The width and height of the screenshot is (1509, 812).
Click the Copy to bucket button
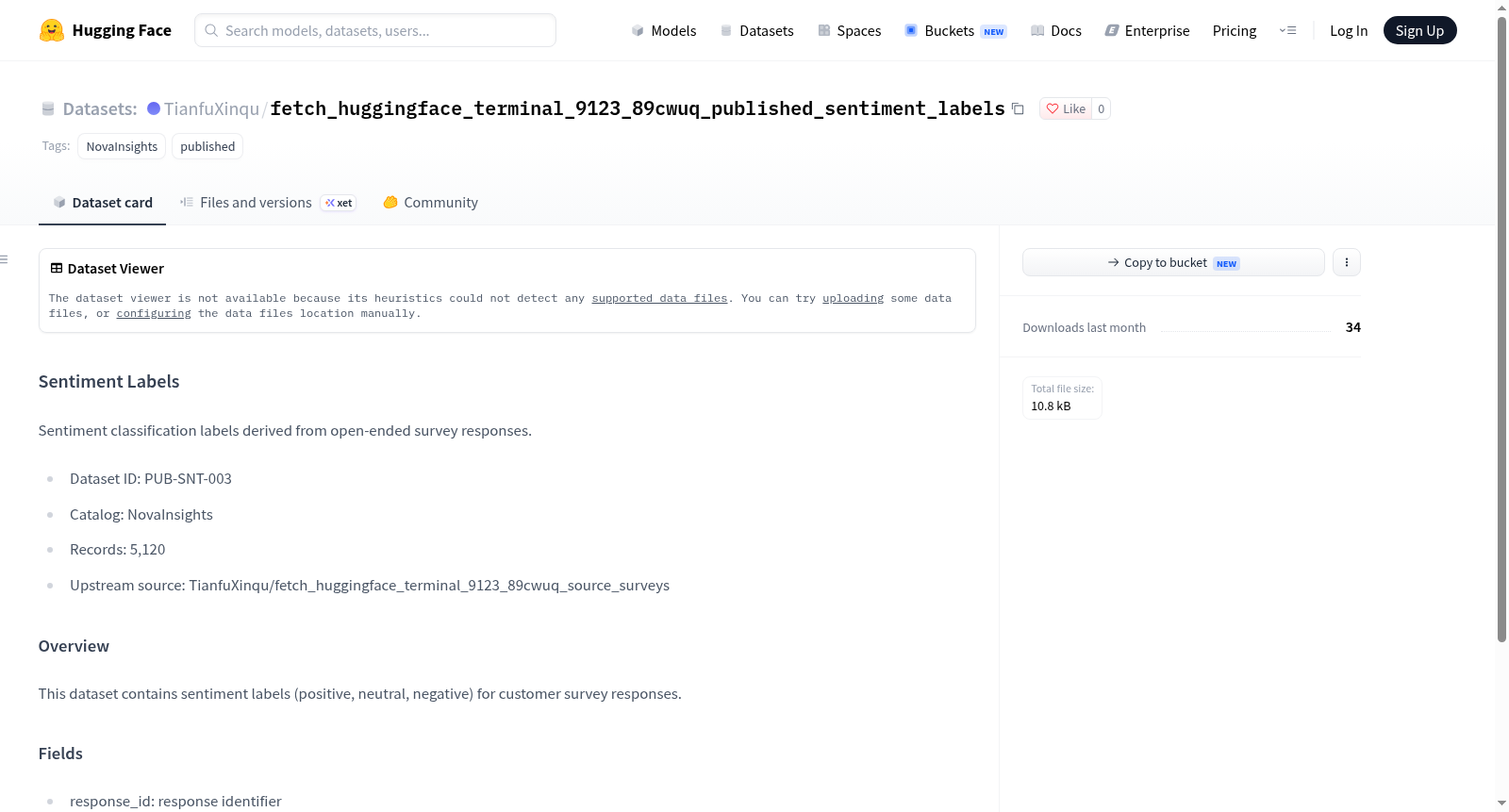(x=1173, y=262)
